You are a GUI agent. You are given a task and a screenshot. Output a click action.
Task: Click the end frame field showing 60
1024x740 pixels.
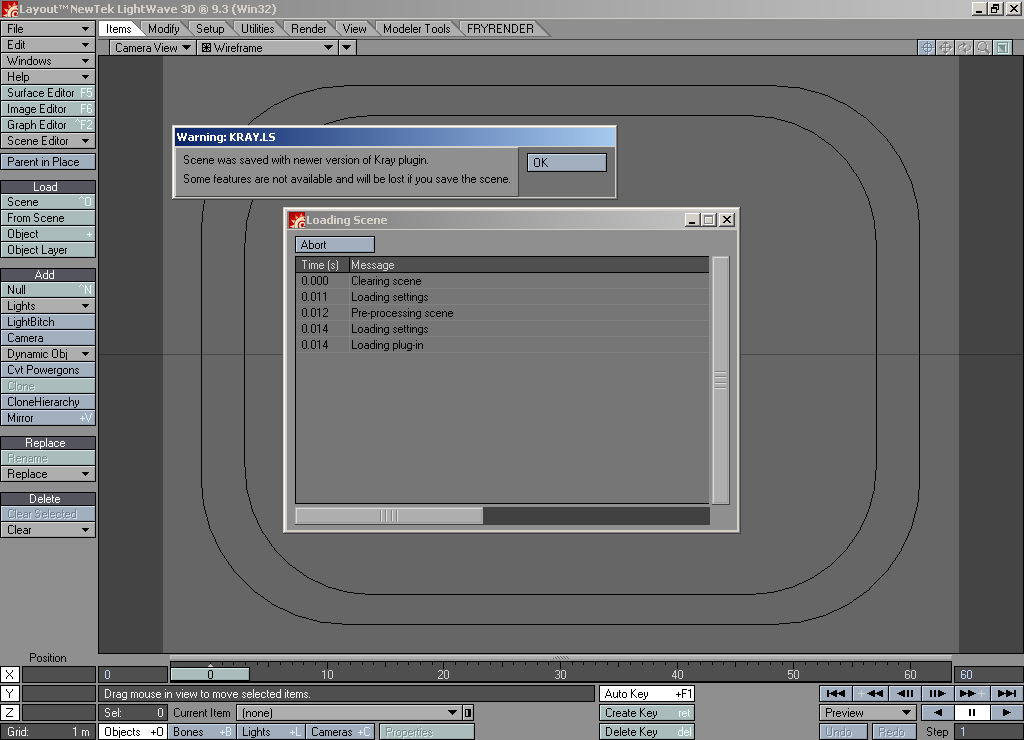tap(988, 675)
